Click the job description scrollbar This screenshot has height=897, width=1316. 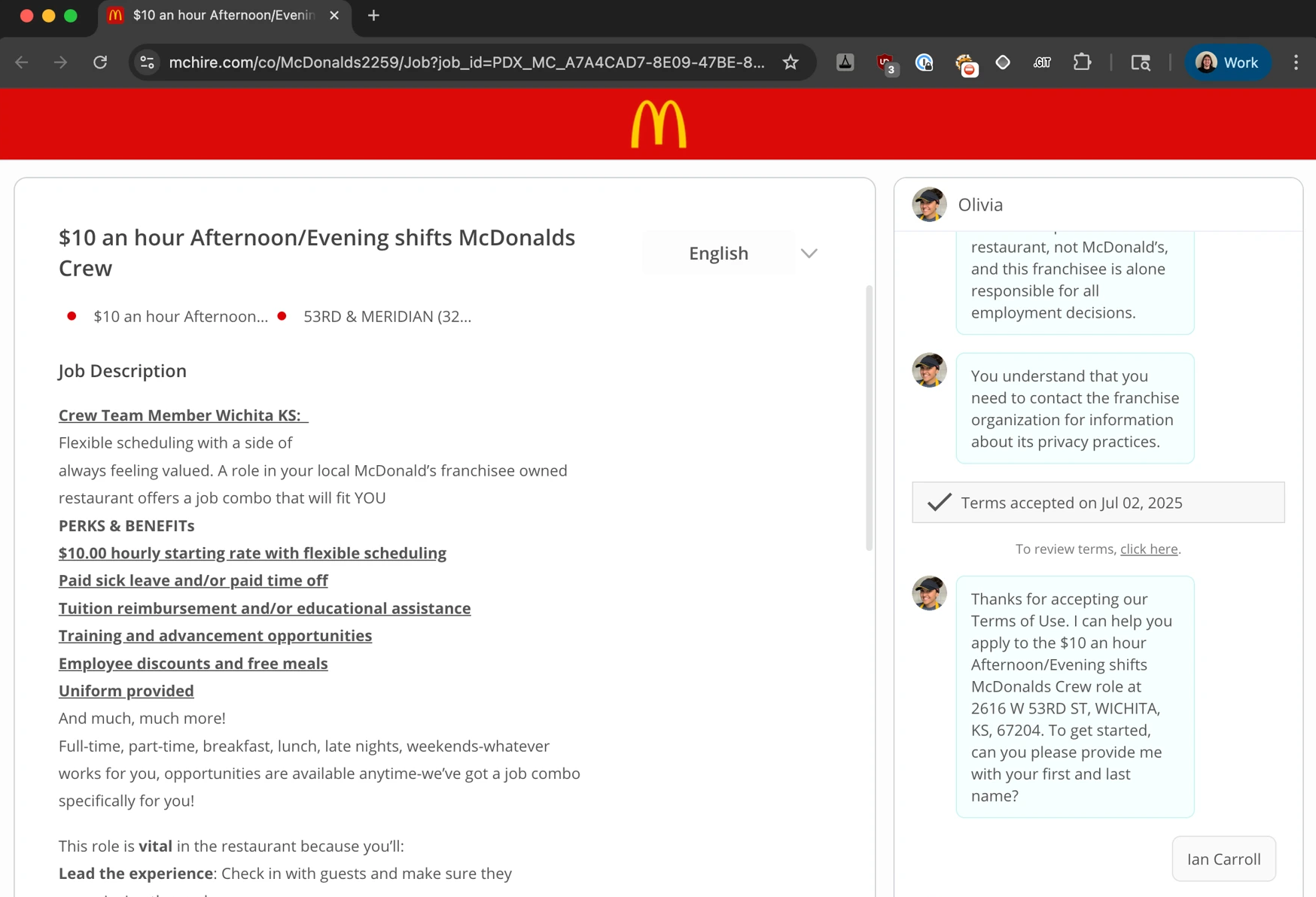870,418
